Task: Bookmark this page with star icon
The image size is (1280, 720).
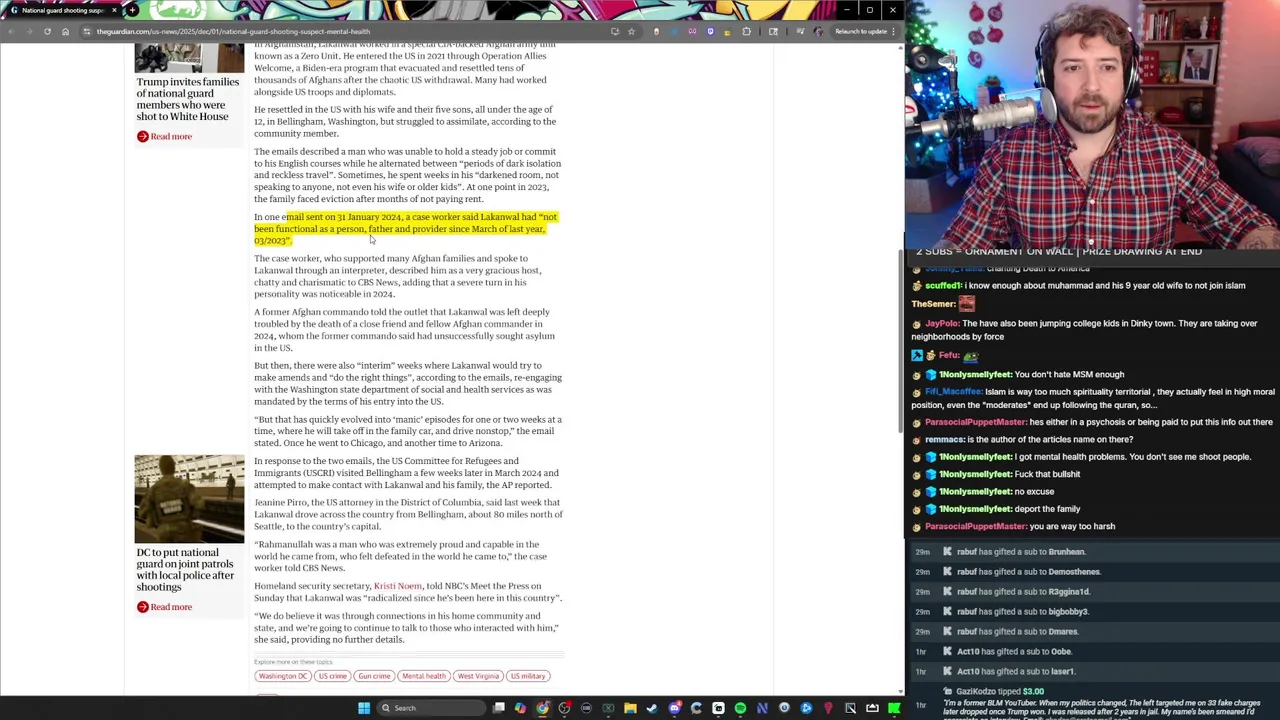Action: point(631,31)
